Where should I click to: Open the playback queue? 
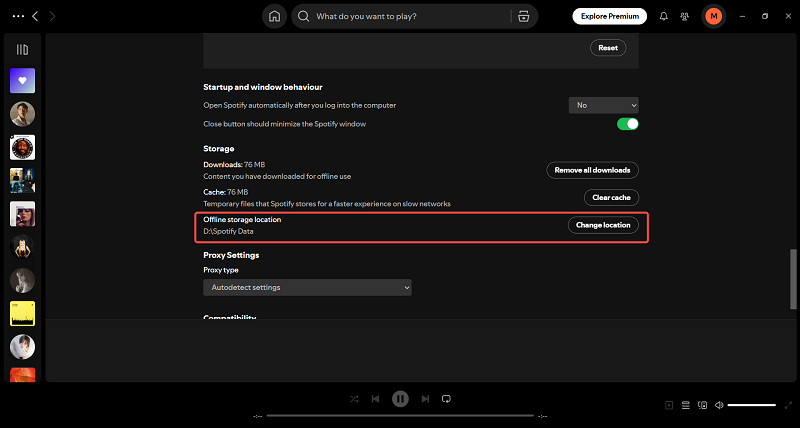686,405
